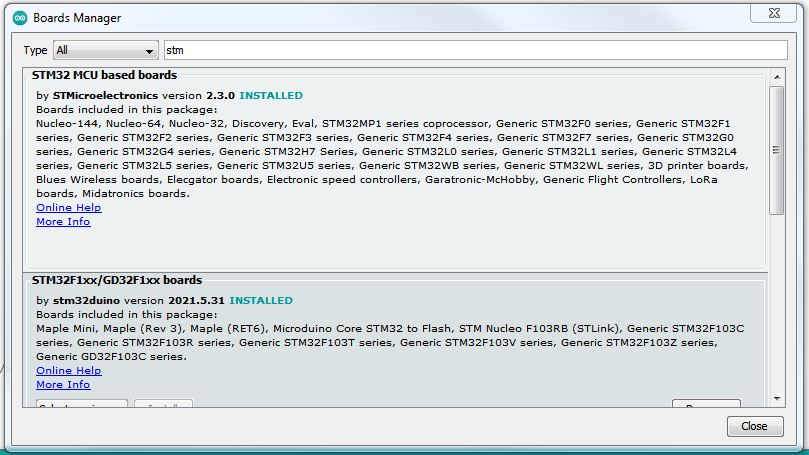Image resolution: width=809 pixels, height=455 pixels.
Task: Click the author name 'stm32duino'
Action: (x=86, y=300)
